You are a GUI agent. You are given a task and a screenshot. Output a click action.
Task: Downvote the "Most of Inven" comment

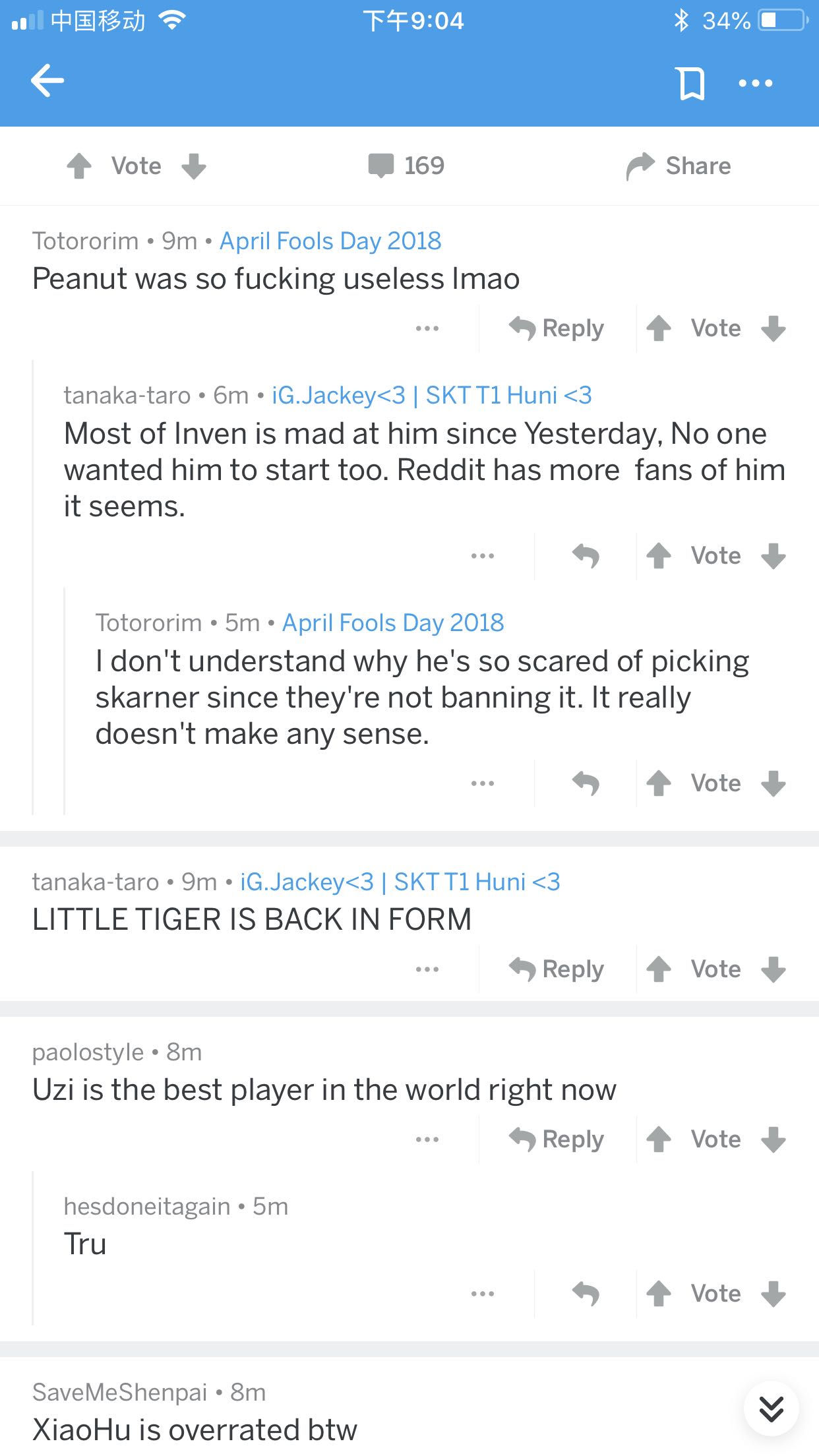[x=773, y=556]
